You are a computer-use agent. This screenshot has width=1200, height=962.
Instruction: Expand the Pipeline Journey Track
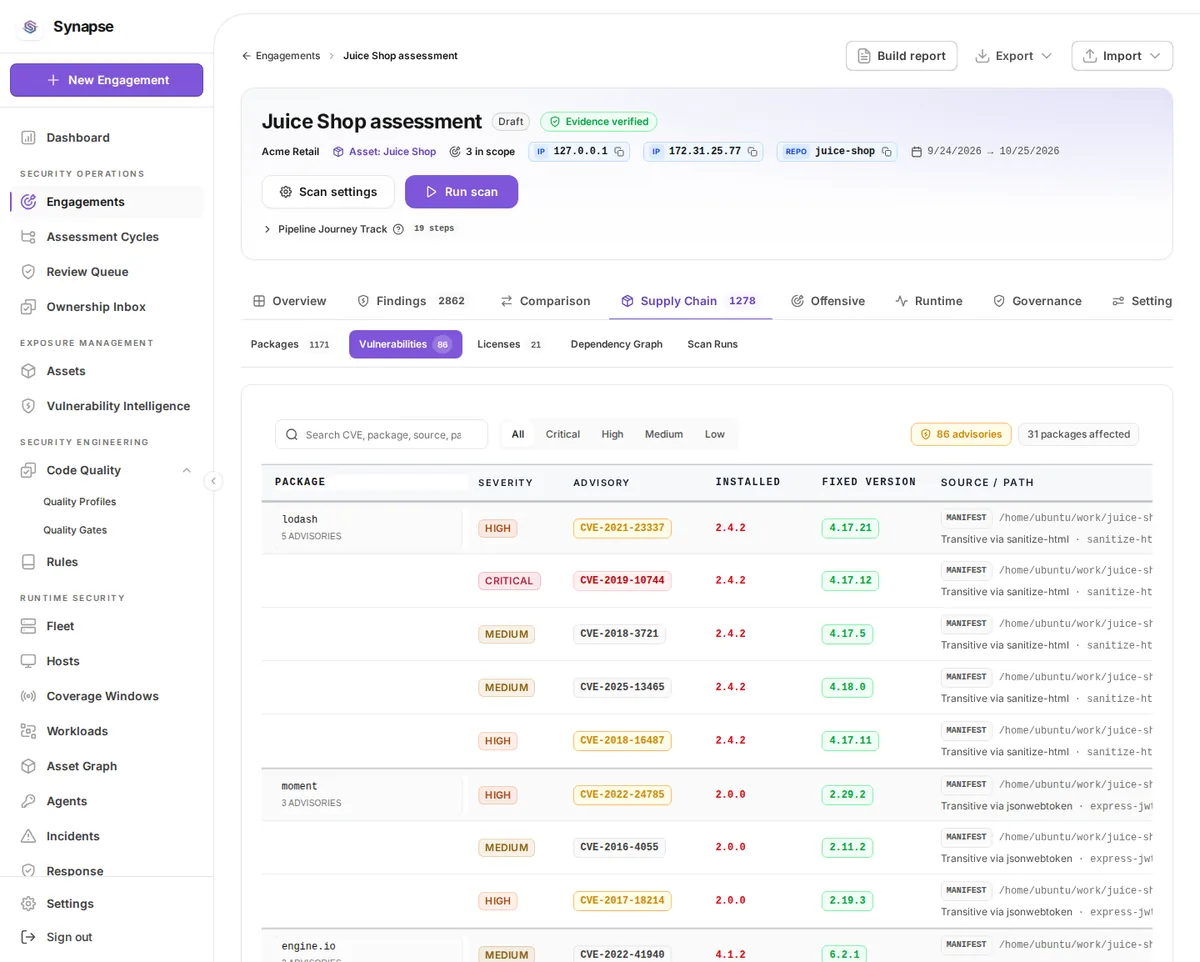coord(267,229)
